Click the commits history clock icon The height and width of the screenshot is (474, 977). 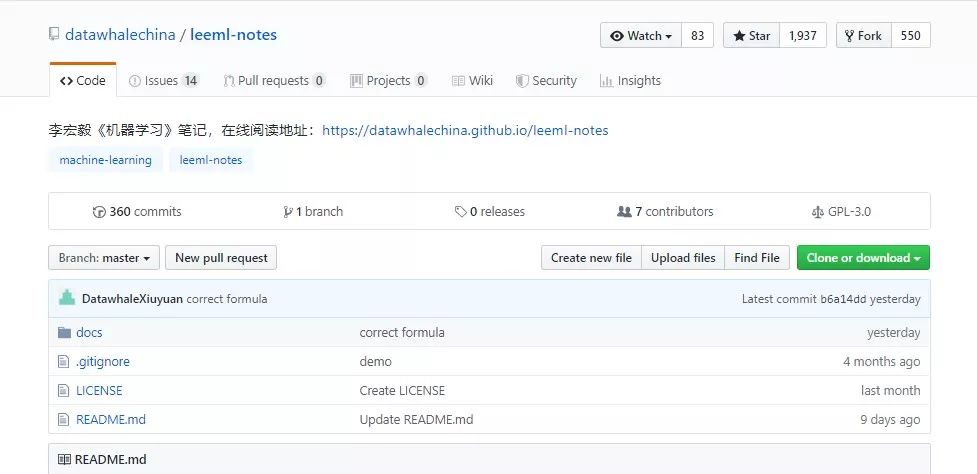point(99,212)
